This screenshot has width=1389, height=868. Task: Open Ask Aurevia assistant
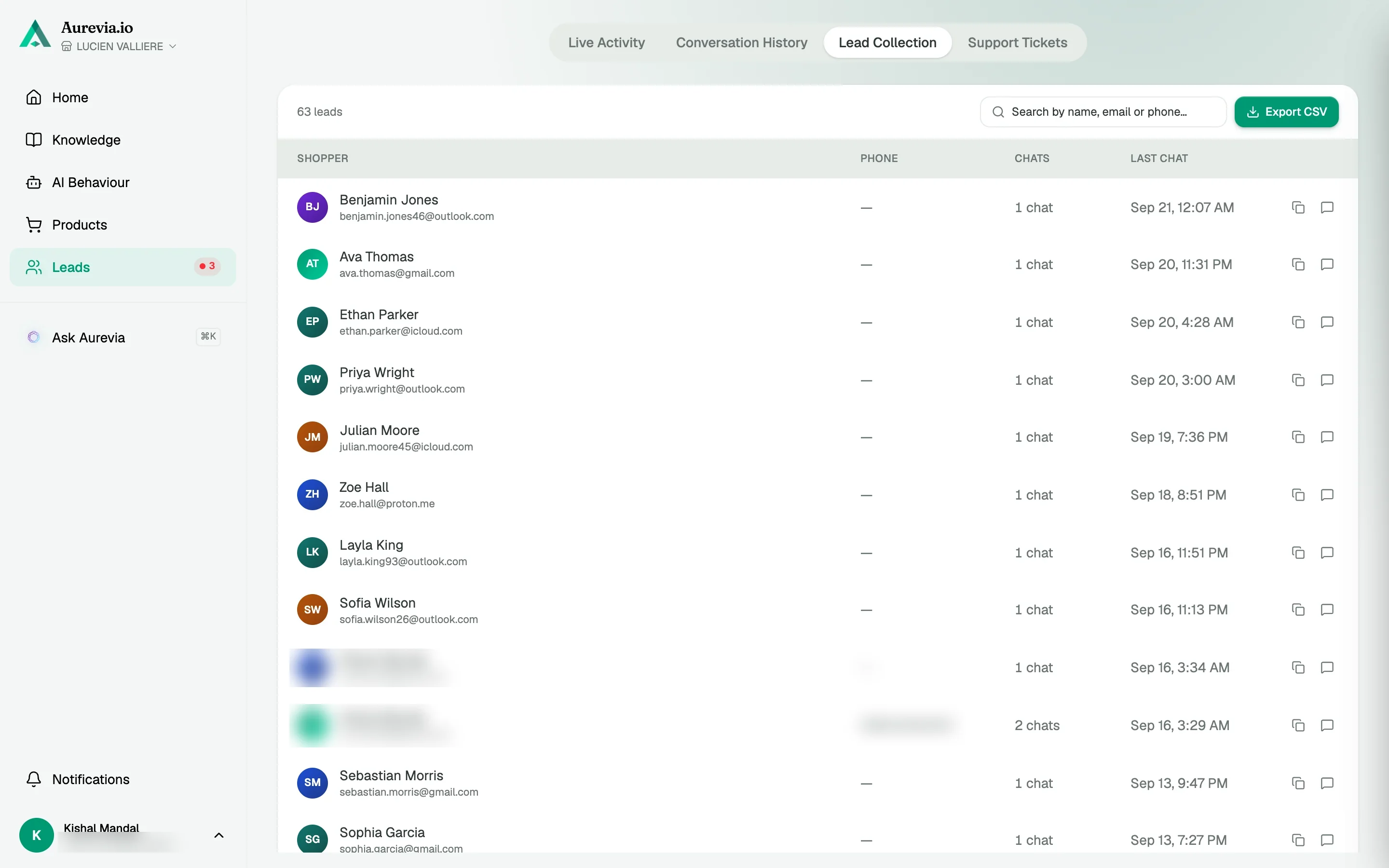pos(123,338)
